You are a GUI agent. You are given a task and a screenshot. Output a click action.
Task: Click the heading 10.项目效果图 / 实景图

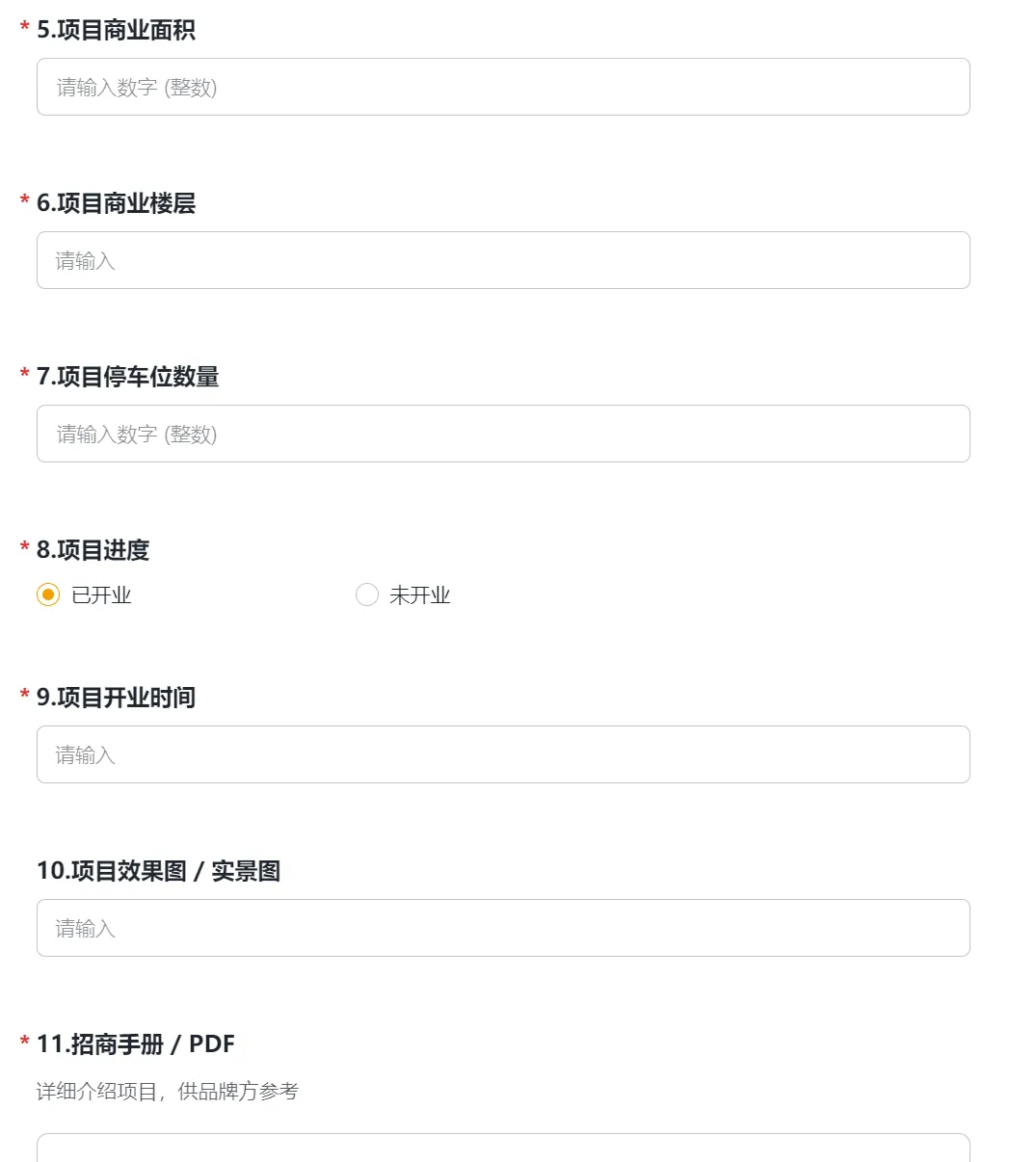click(158, 871)
